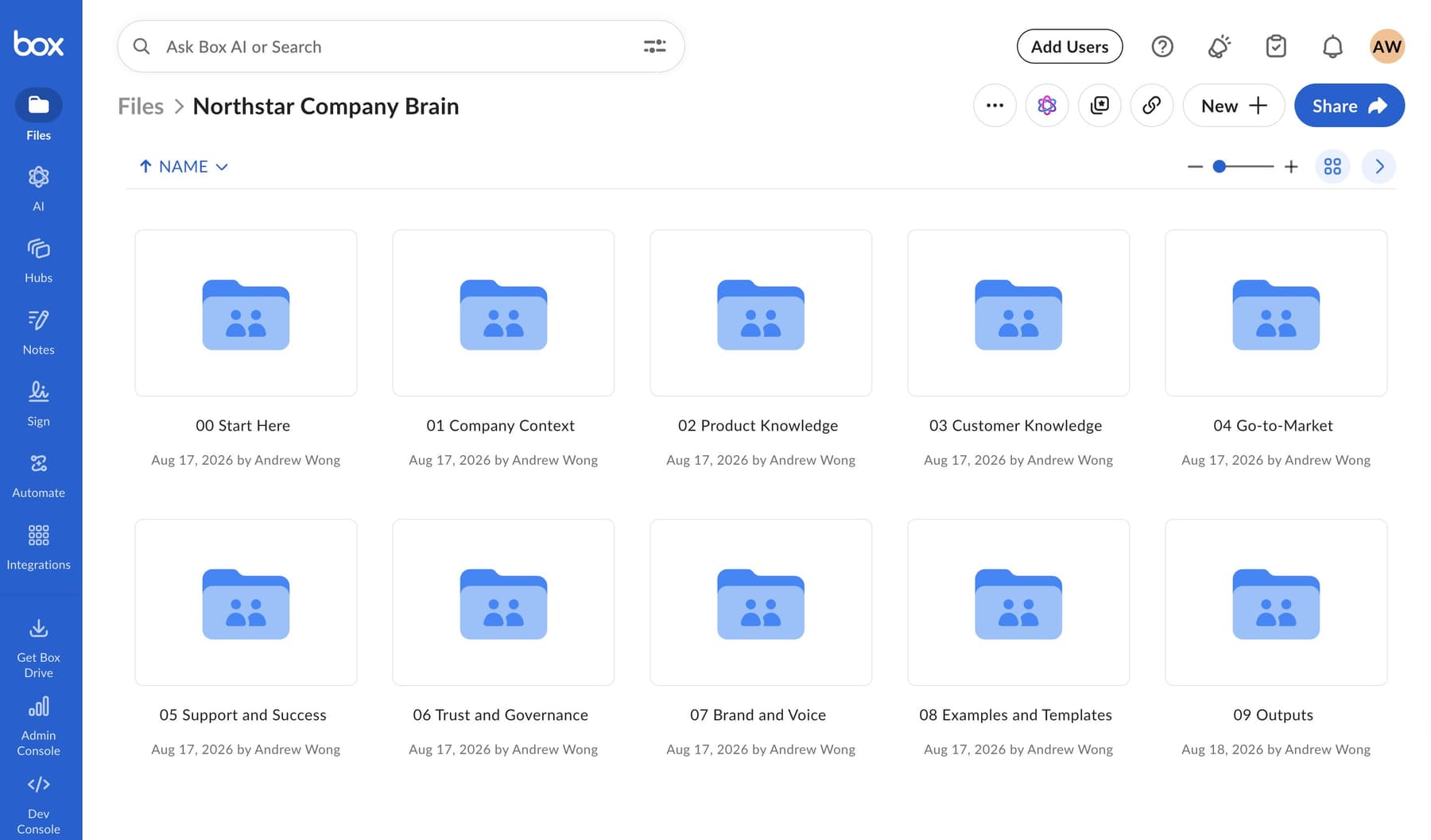Select the 03 Customer Knowledge folder icon

[x=1018, y=315]
